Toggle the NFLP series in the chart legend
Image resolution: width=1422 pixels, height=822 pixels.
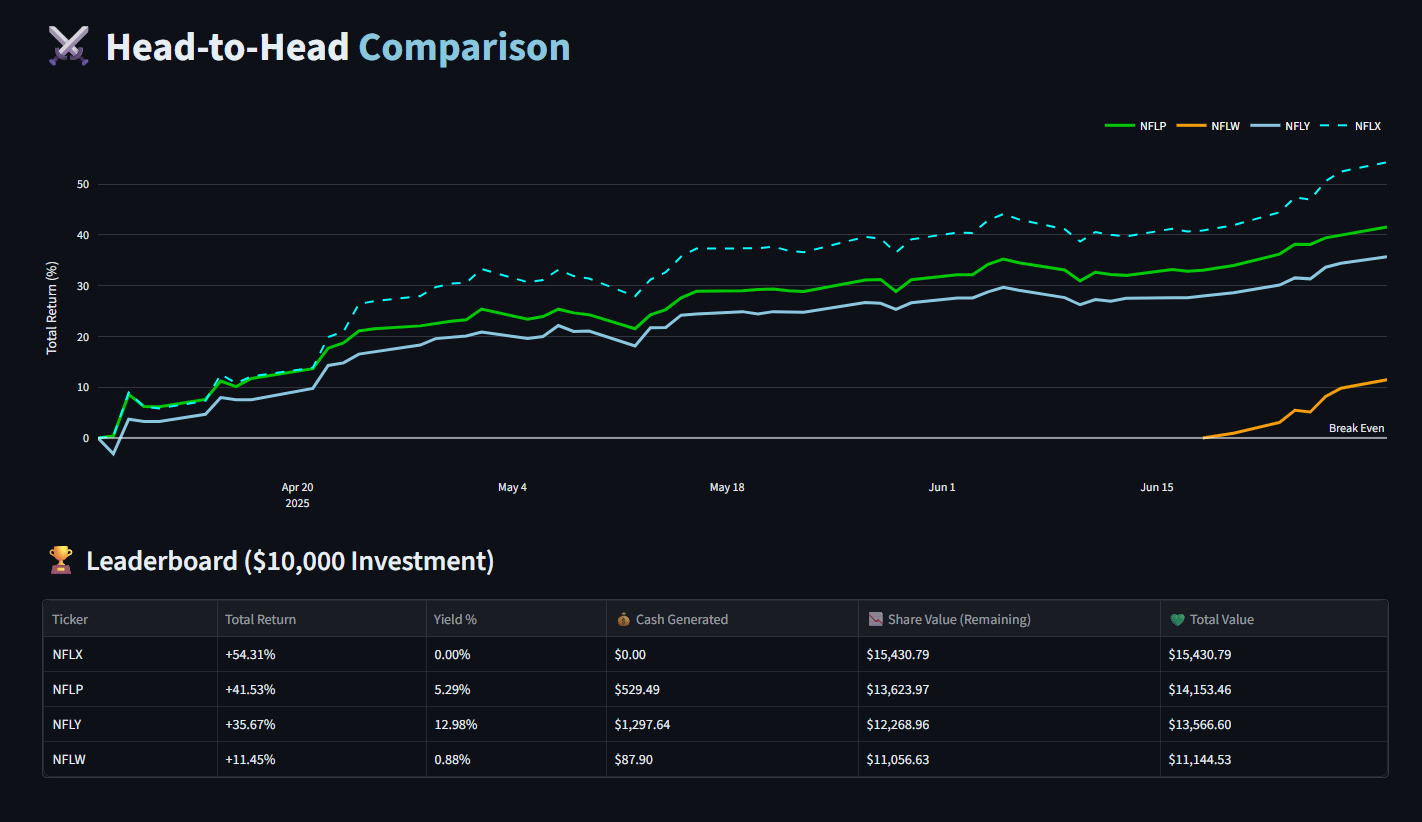(1135, 126)
